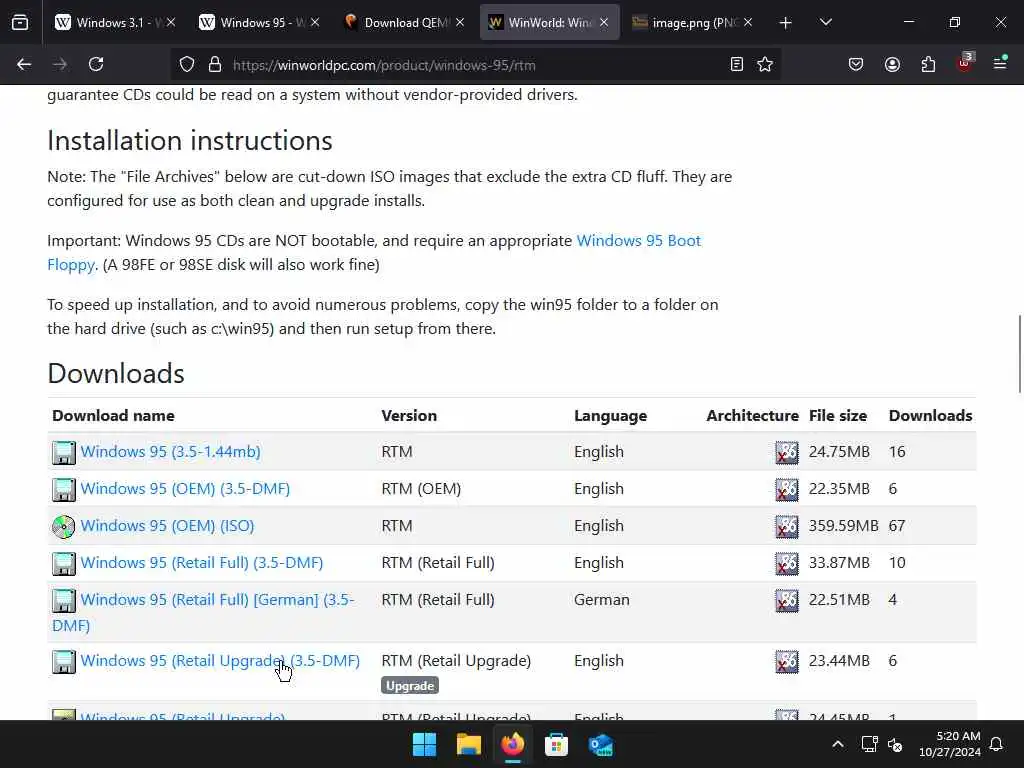
Task: Open File Explorer from taskbar
Action: pos(468,744)
